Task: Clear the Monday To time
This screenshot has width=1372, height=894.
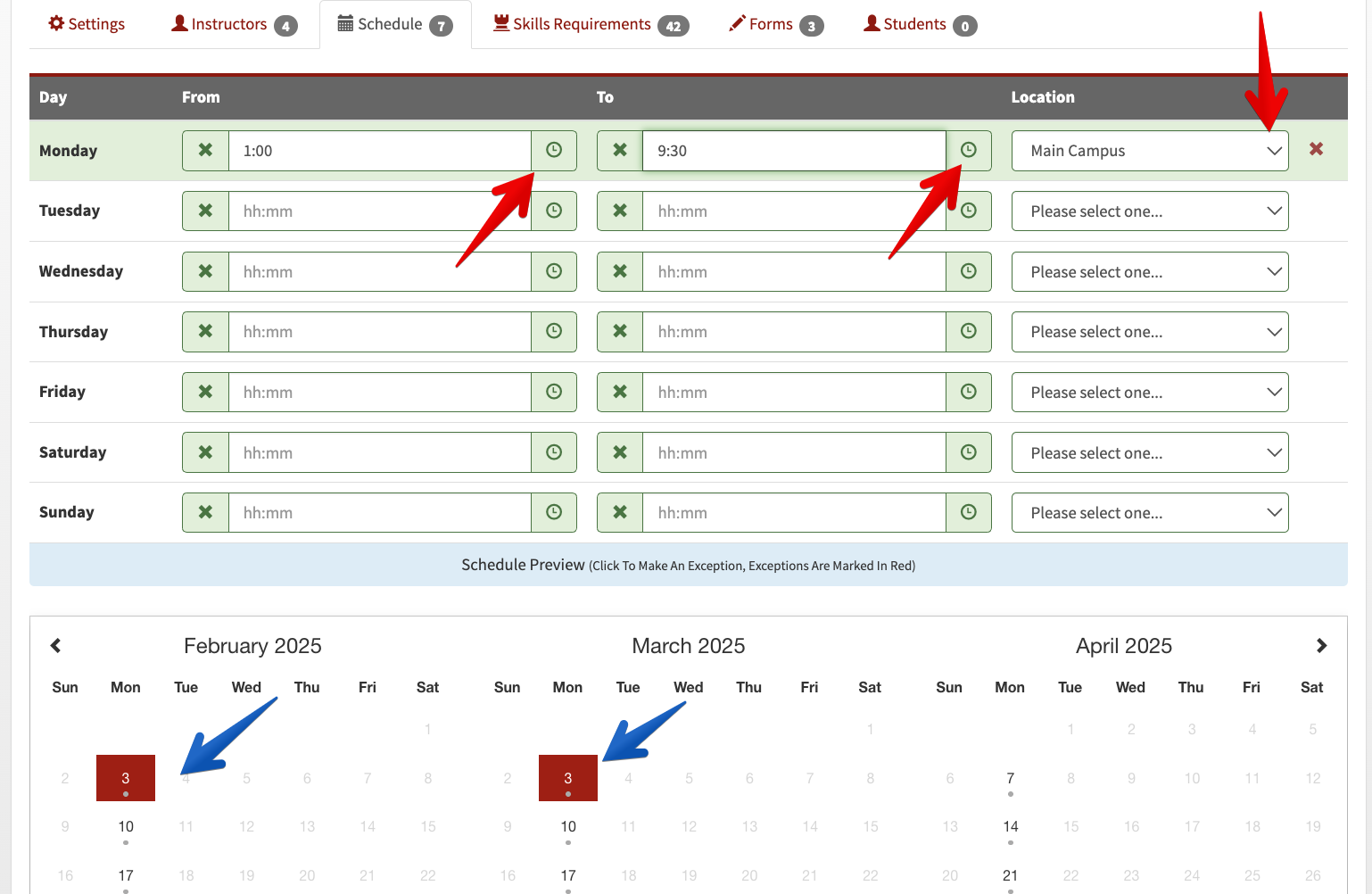Action: click(620, 151)
